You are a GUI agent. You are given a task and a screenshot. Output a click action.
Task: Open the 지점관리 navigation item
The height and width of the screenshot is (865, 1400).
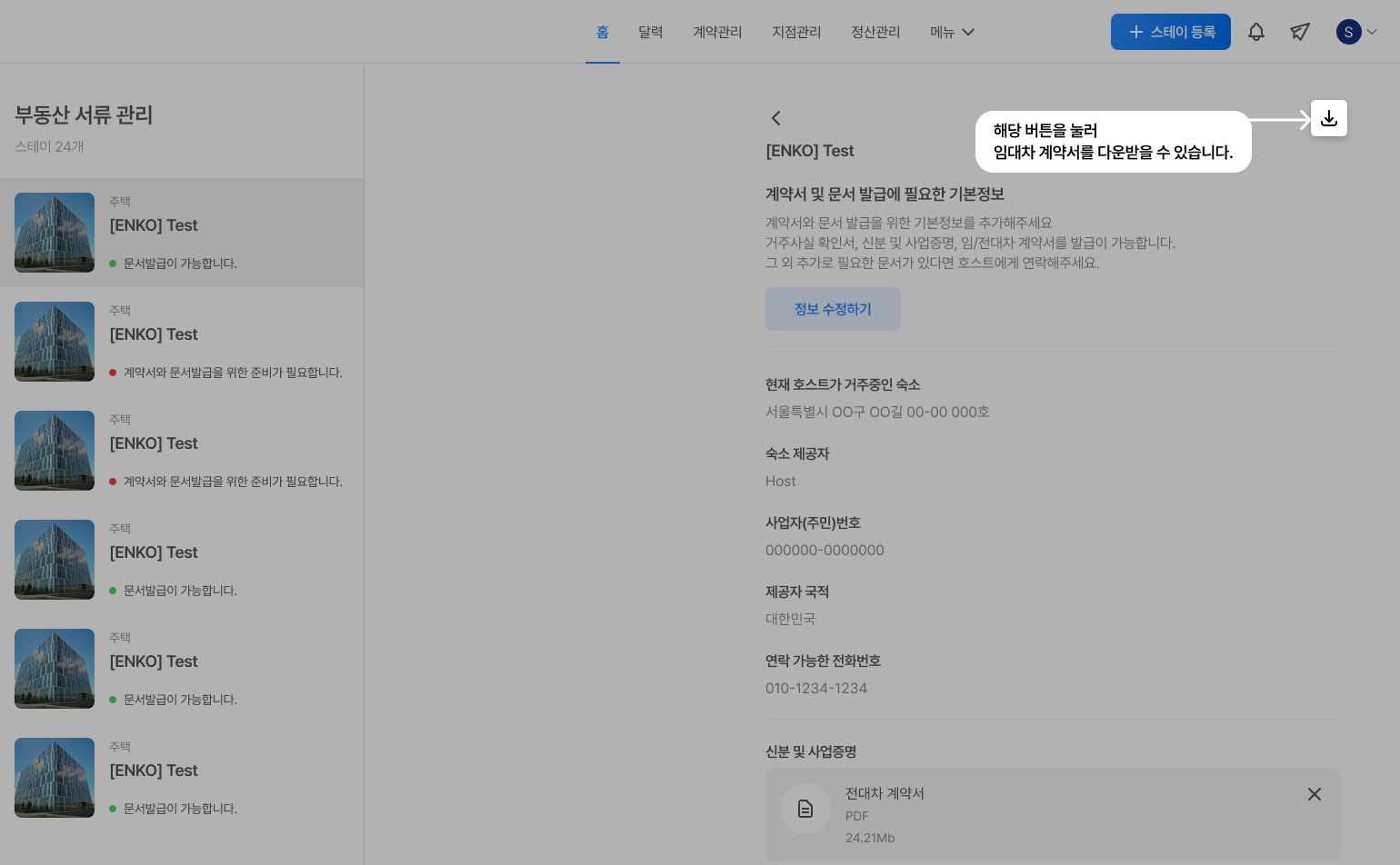pos(795,32)
